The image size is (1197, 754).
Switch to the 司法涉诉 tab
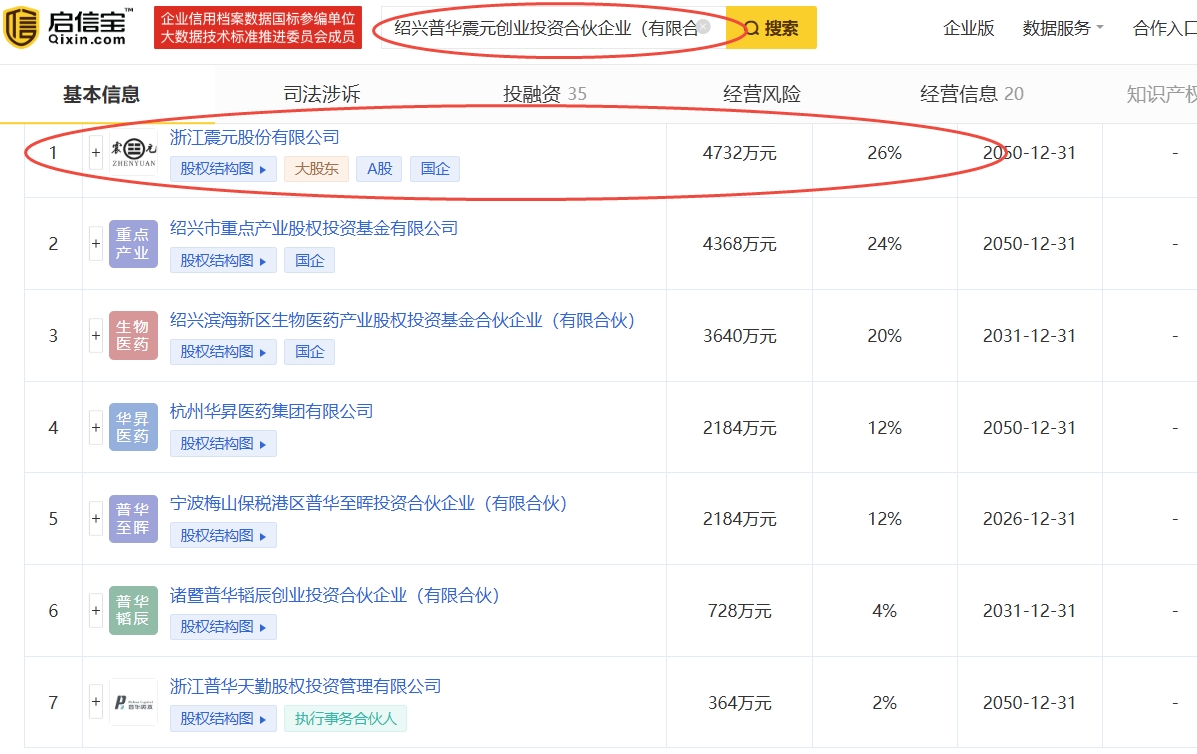321,95
